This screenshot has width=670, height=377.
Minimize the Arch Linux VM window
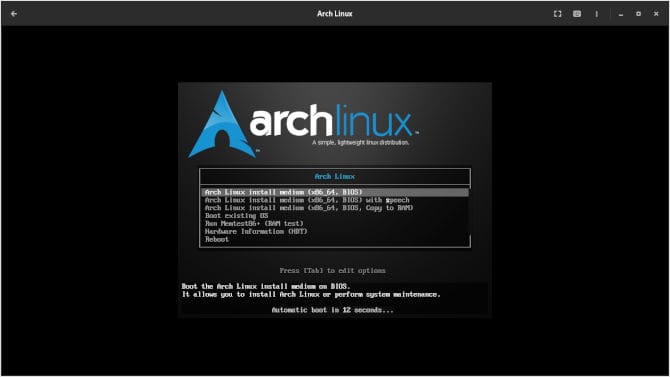coord(620,14)
